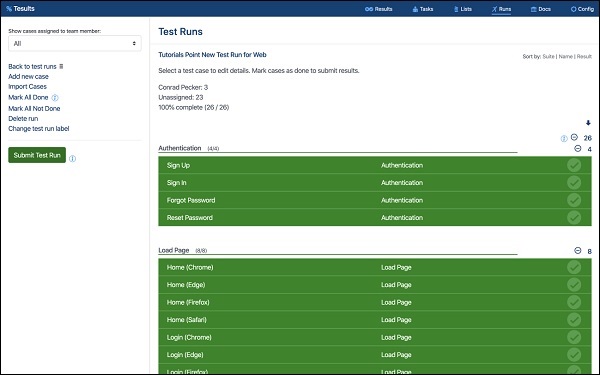Collapse the Load Page suite group

[578, 251]
